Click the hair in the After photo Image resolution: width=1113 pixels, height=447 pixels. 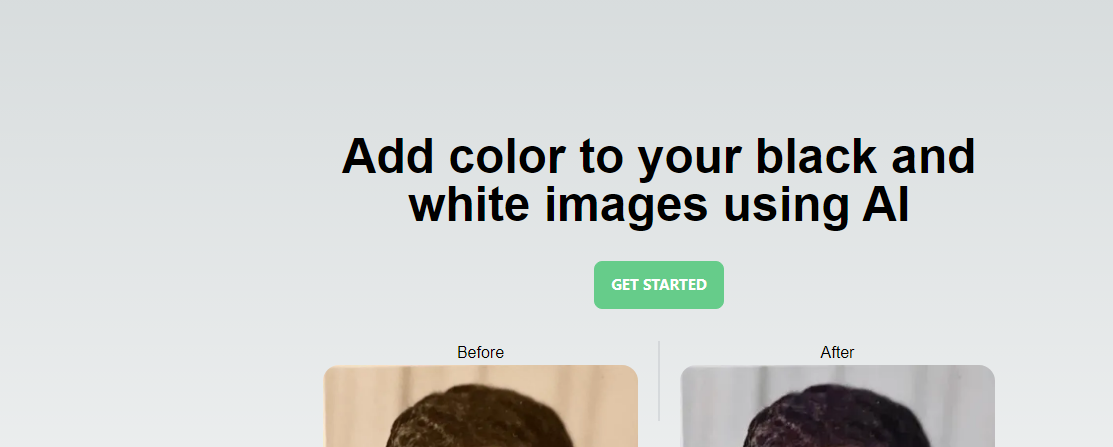[838, 419]
